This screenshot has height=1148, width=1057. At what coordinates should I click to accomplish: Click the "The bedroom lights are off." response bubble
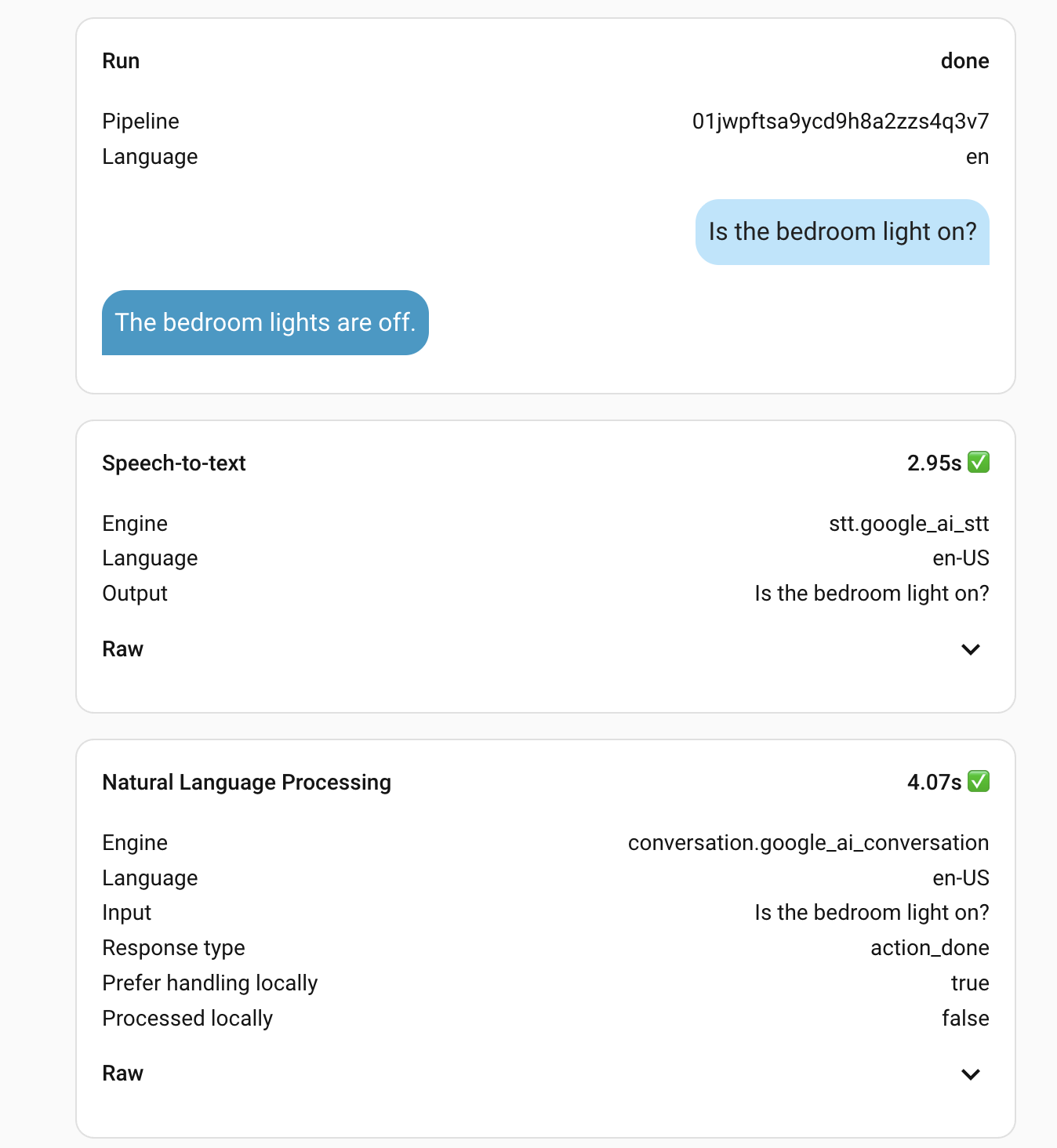[x=265, y=323]
